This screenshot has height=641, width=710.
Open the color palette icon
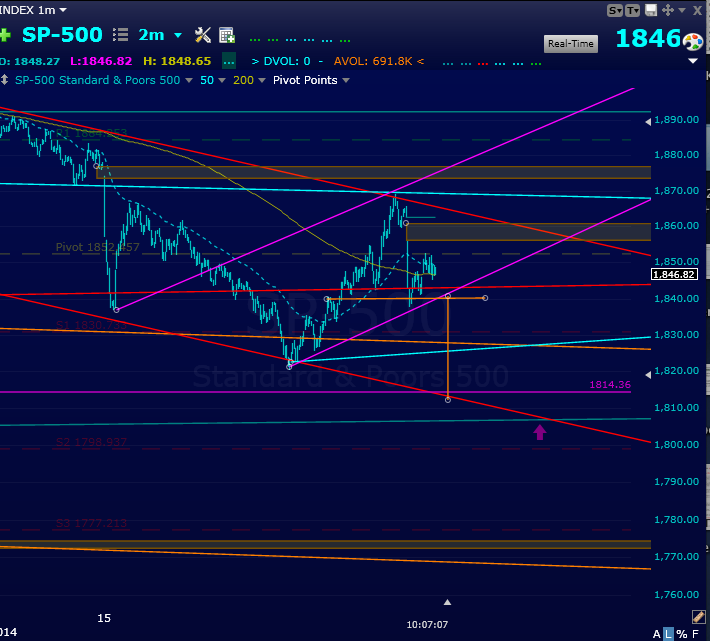(x=693, y=42)
